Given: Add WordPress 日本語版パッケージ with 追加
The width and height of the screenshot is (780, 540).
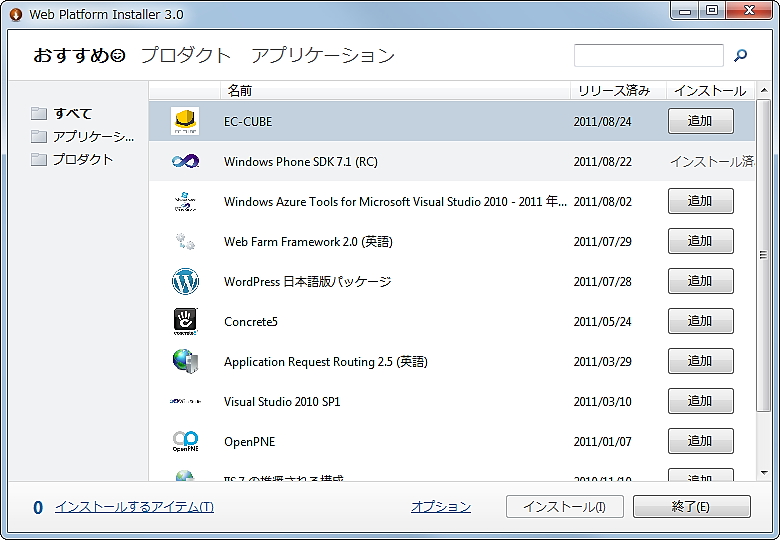Looking at the screenshot, I should (x=700, y=281).
